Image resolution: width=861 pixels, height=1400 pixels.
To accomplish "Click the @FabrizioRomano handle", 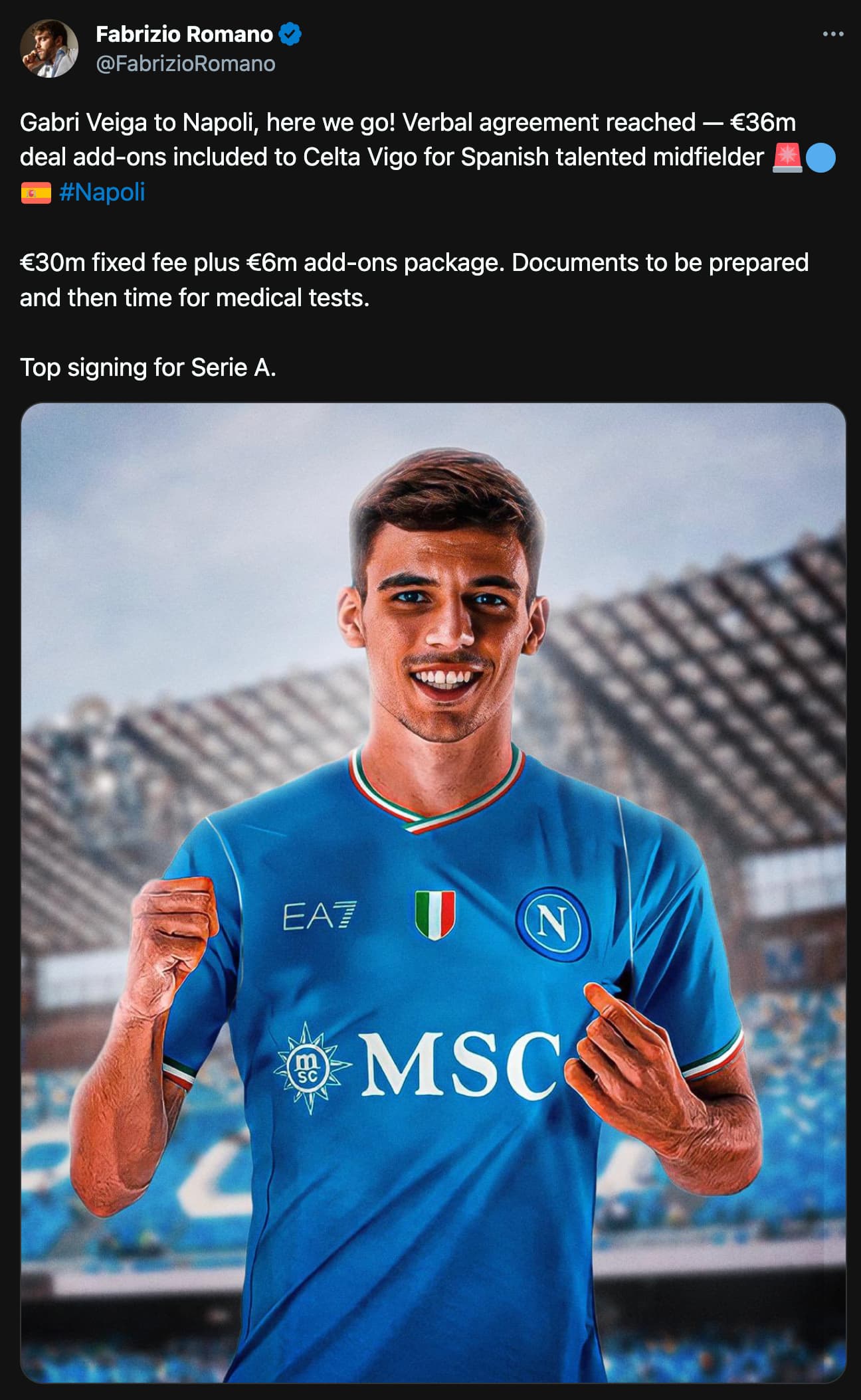I will click(x=185, y=64).
